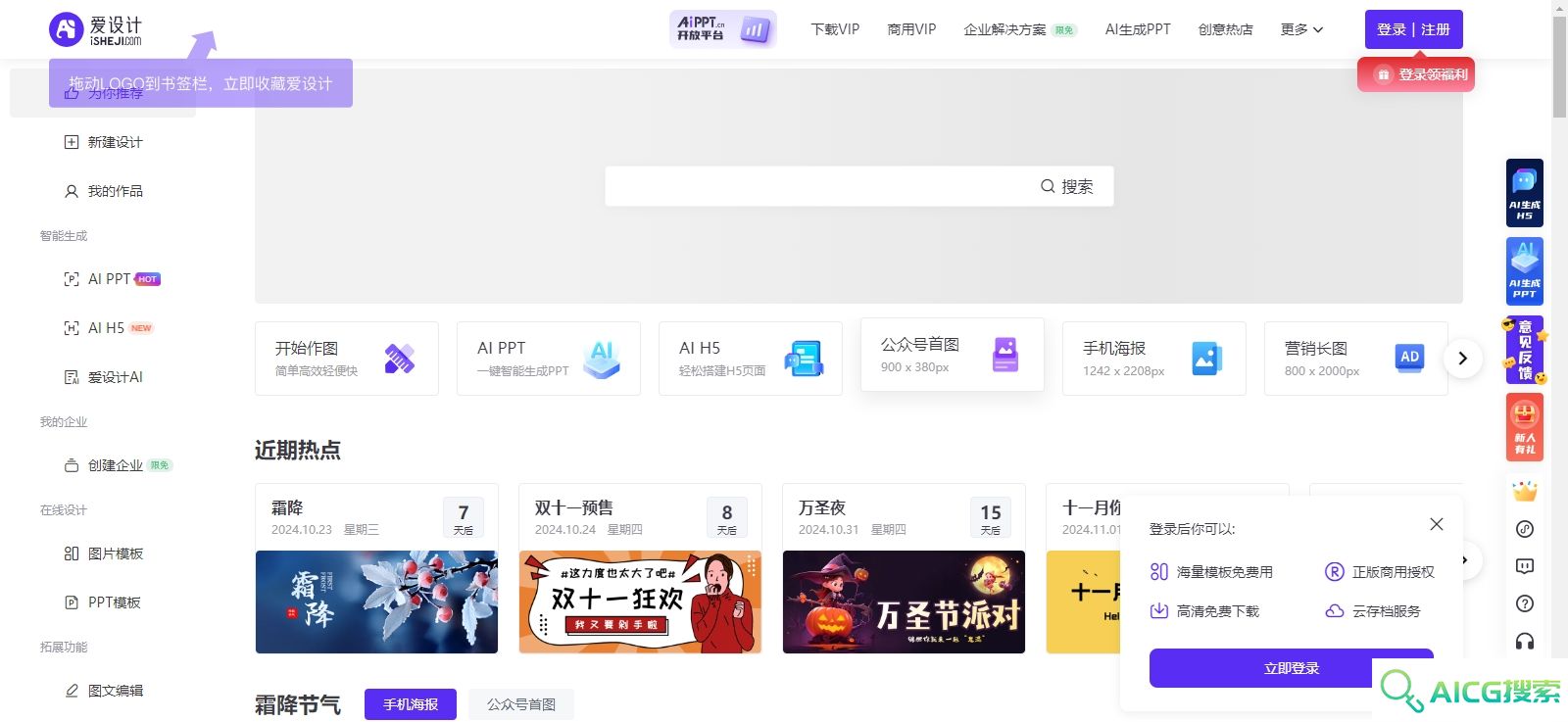Open 商用VIP menu item
The image size is (1568, 722).
(911, 29)
